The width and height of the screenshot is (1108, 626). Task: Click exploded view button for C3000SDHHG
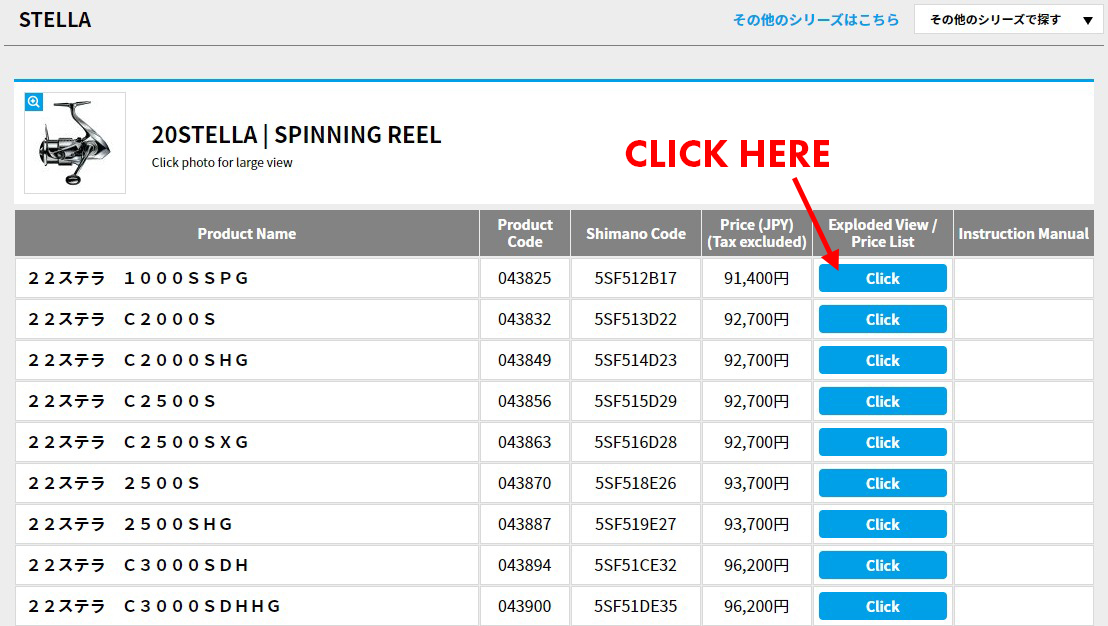click(883, 606)
